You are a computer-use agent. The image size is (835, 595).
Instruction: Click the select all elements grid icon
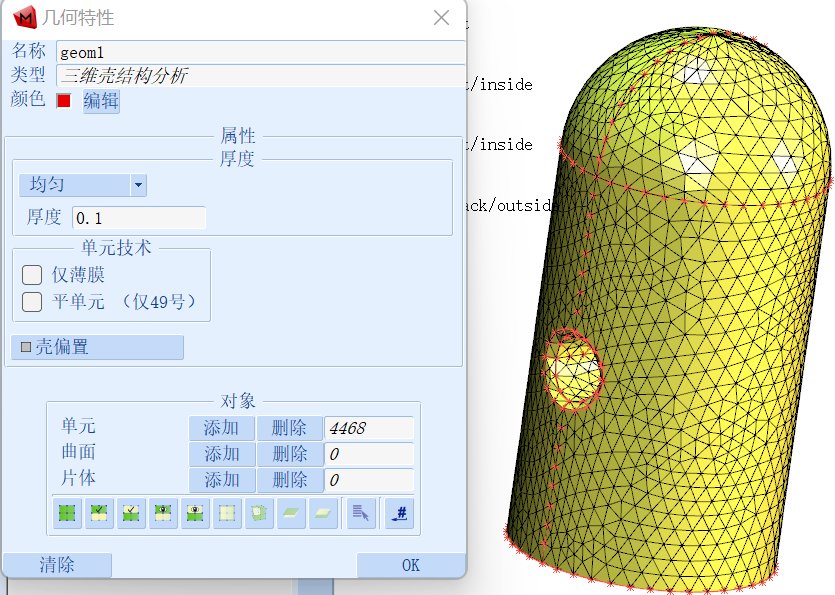[65, 513]
